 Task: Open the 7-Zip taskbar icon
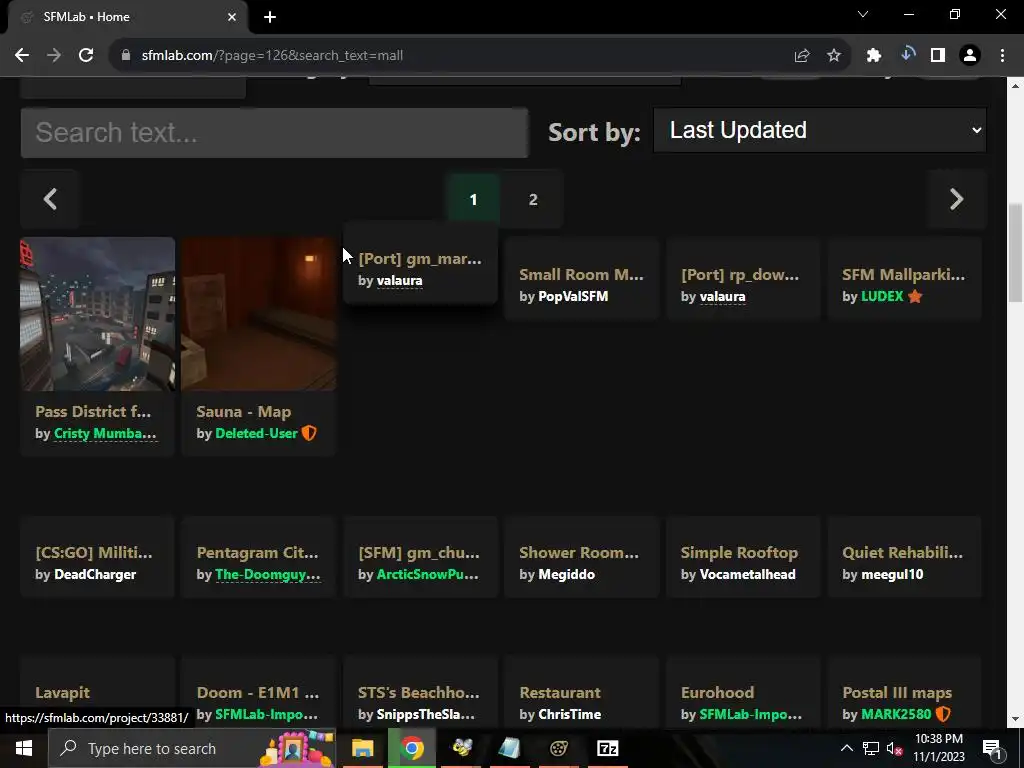click(607, 748)
